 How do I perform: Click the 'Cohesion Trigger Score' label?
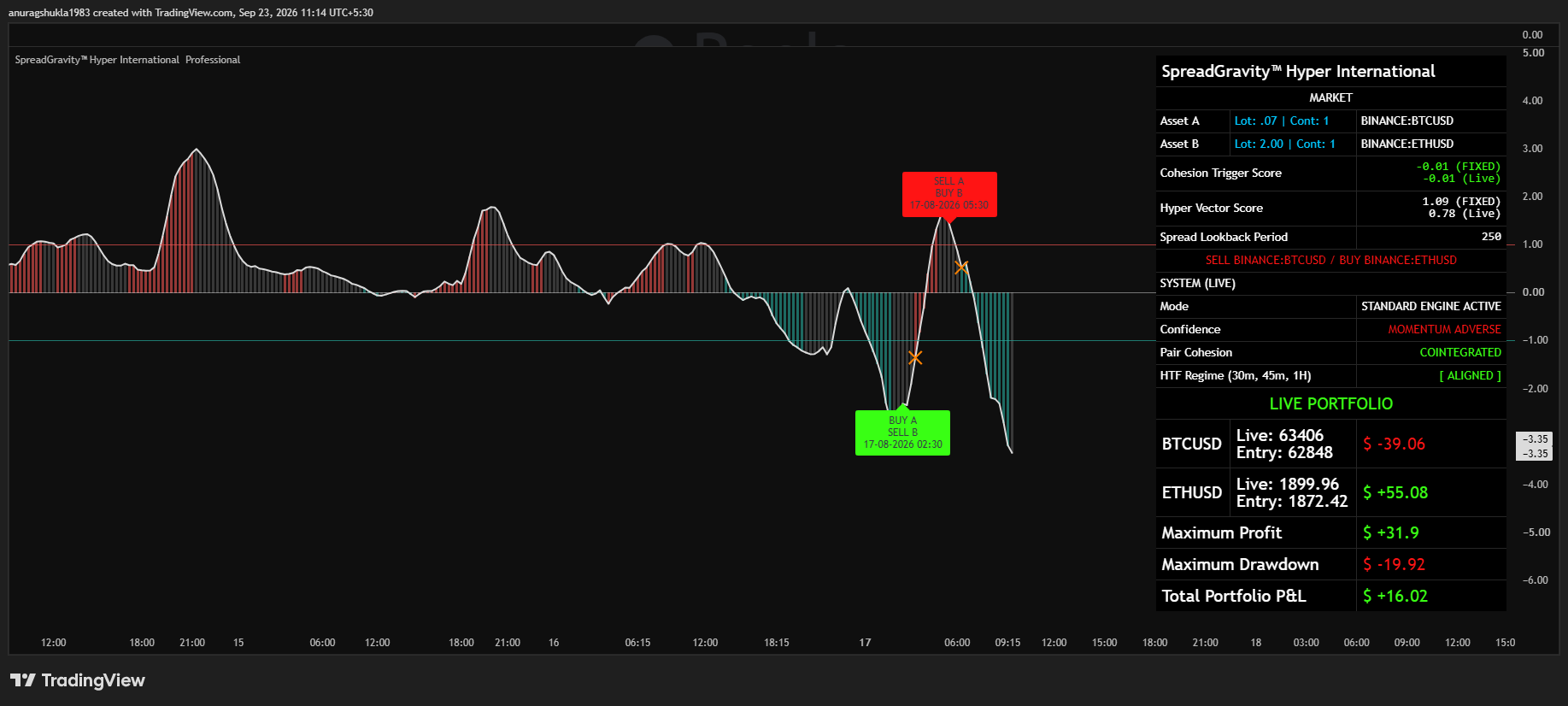pyautogui.click(x=1220, y=174)
